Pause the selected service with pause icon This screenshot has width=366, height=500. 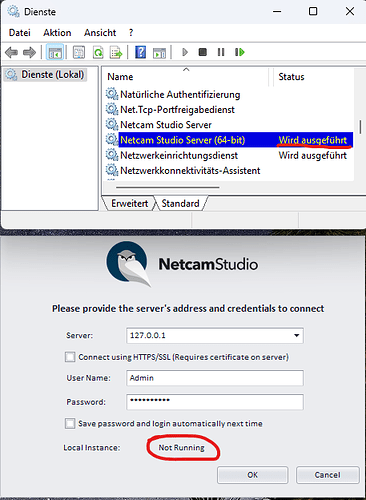coord(221,52)
